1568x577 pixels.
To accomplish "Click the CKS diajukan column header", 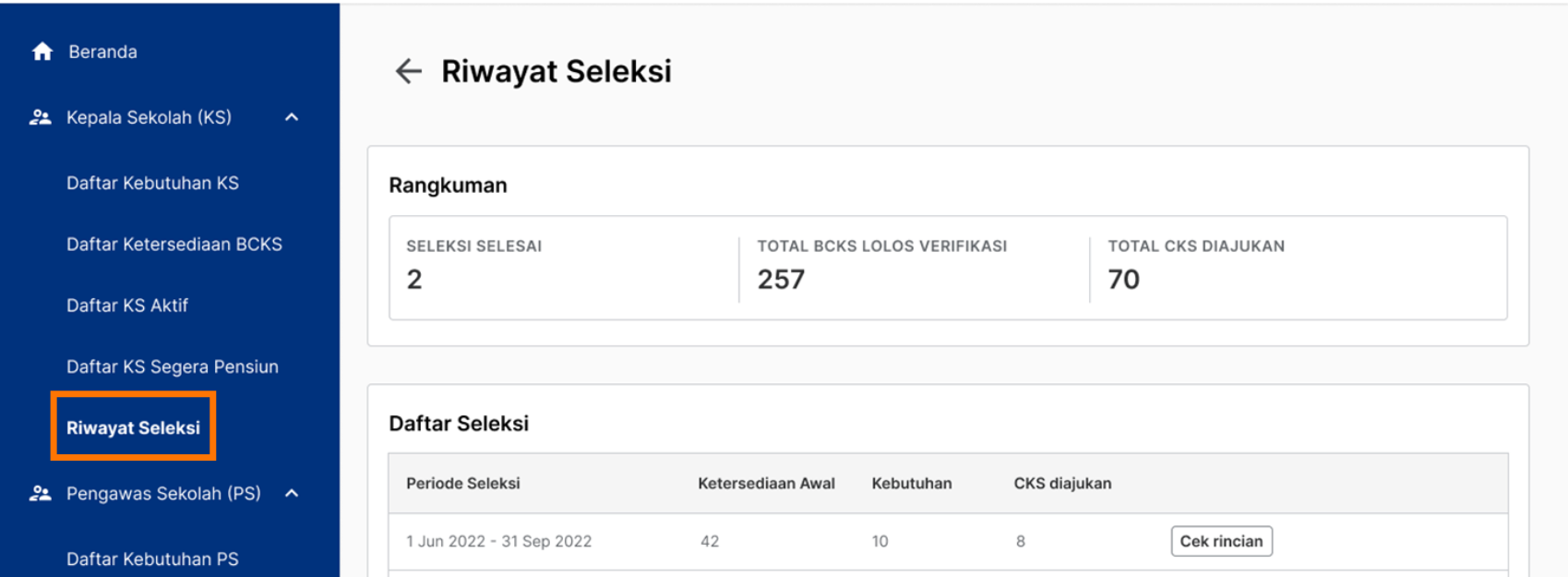I will point(1062,483).
